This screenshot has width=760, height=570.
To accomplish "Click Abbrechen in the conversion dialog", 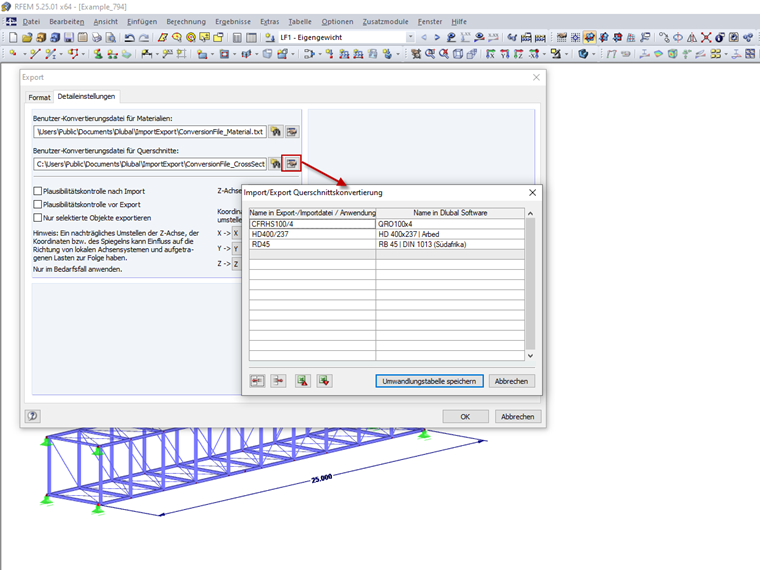I will (x=511, y=381).
